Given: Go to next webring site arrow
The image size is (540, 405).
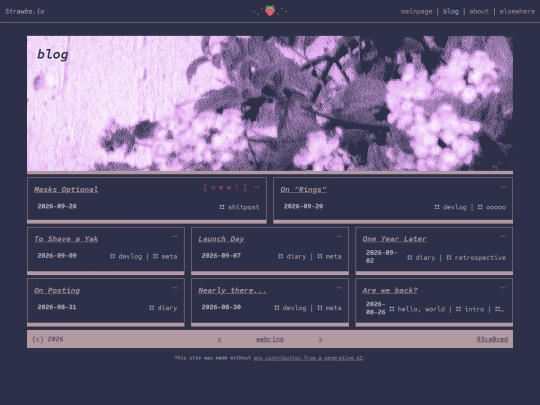Looking at the screenshot, I should 321,339.
